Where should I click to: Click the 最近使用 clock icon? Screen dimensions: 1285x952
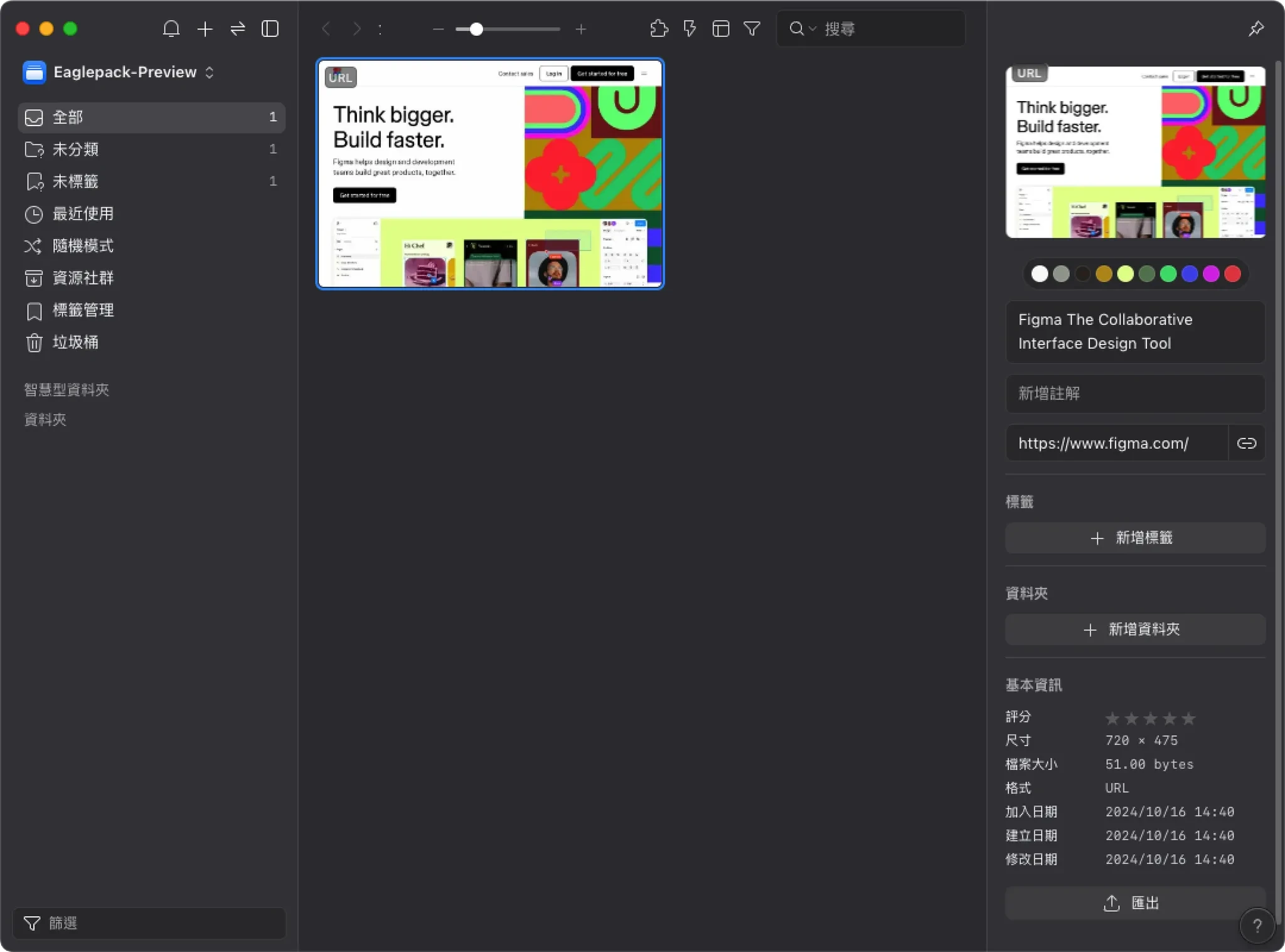[34, 214]
